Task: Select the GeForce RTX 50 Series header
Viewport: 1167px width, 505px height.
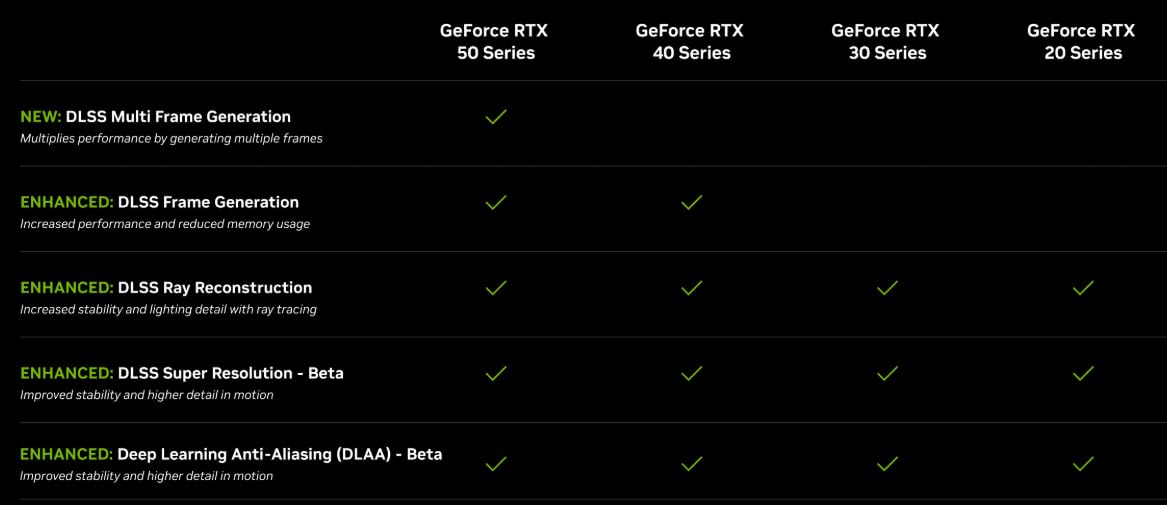Action: [x=495, y=42]
